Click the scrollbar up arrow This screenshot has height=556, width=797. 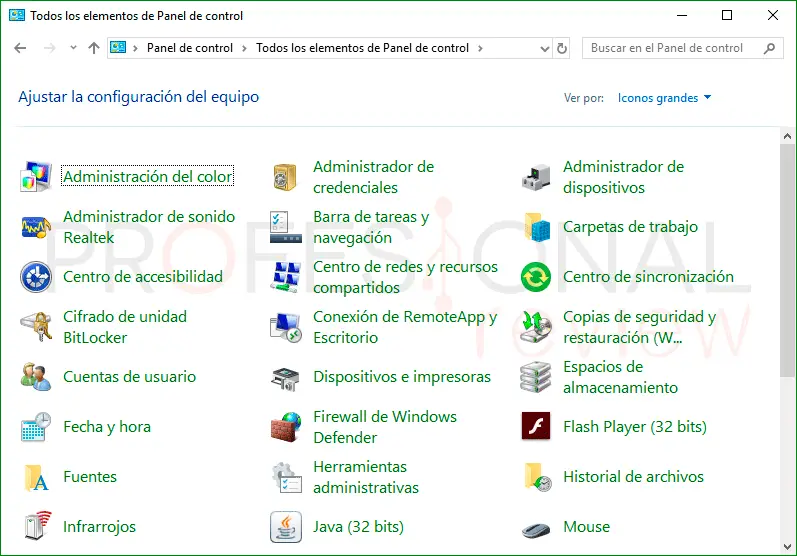click(788, 136)
